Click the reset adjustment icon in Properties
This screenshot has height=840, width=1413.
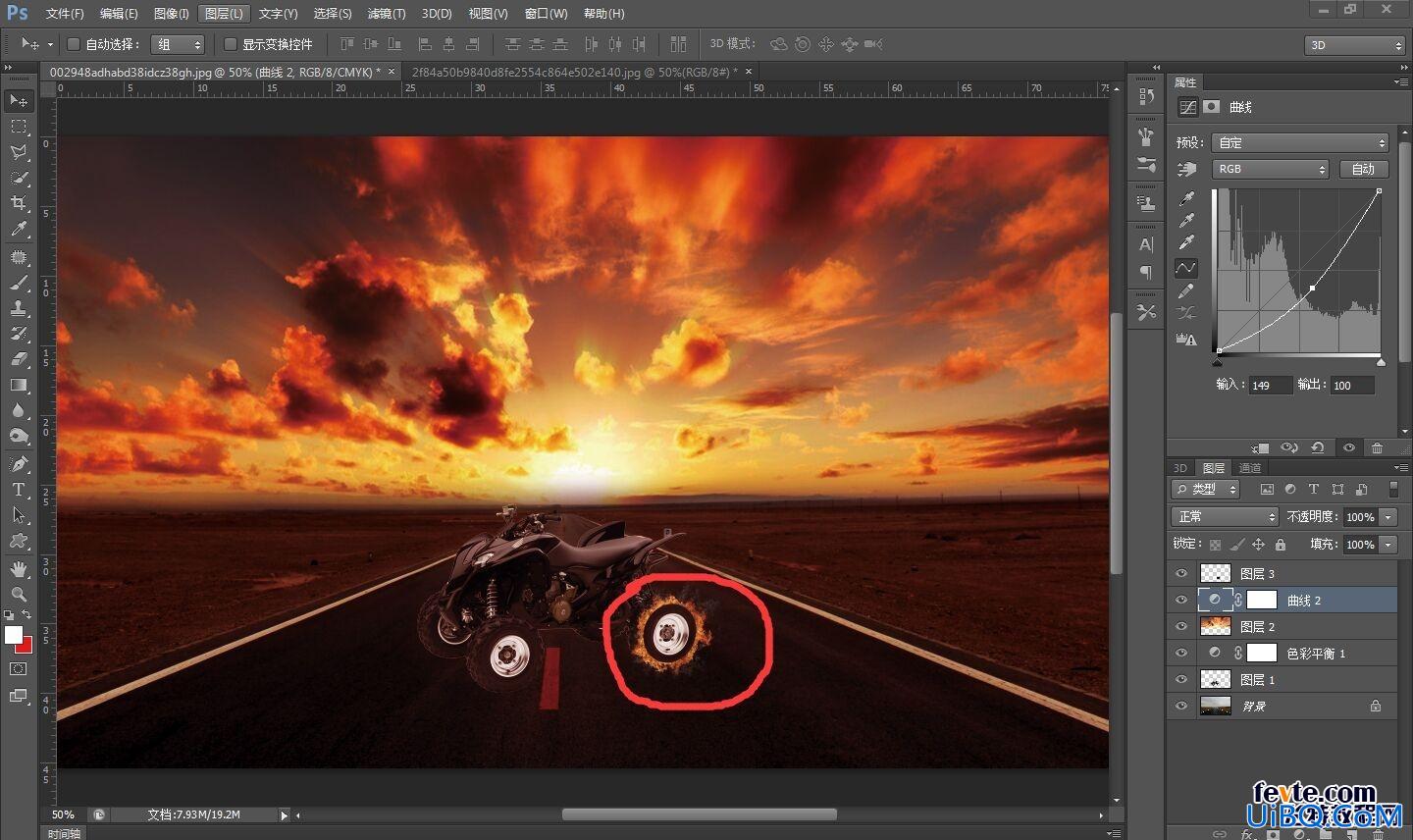click(1318, 447)
